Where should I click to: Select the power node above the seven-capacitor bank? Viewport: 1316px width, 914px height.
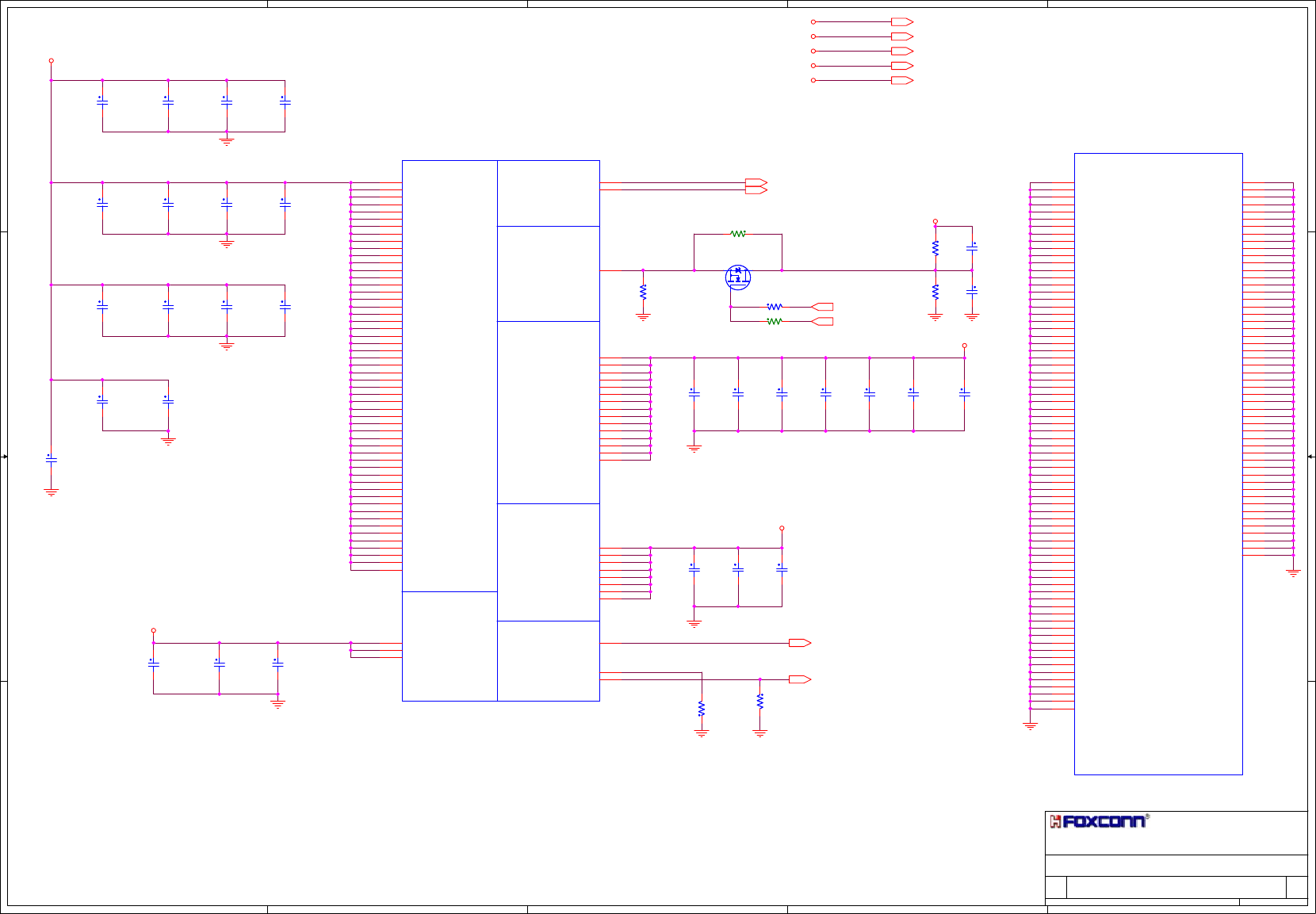point(964,346)
